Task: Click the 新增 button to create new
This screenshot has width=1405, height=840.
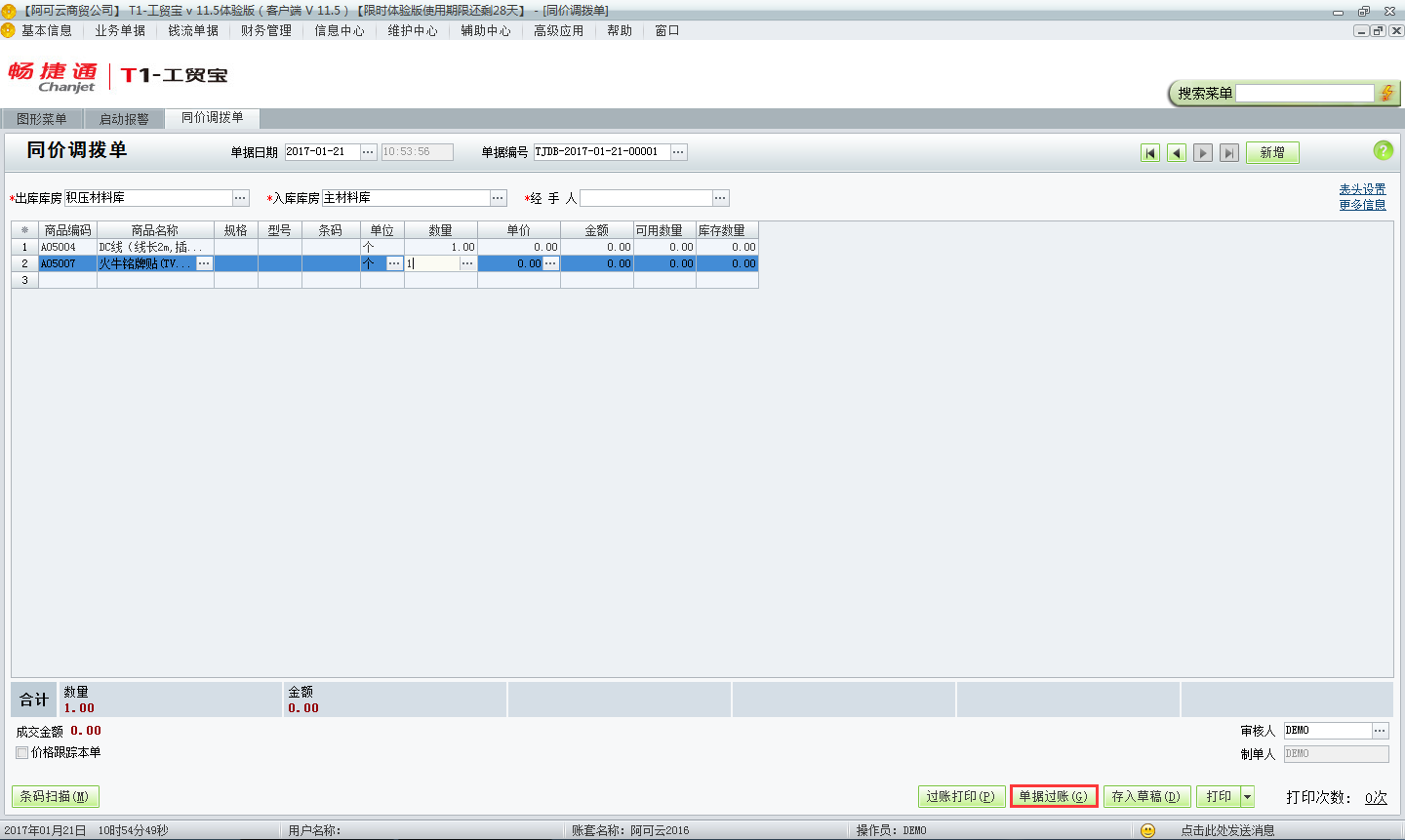Action: [1271, 152]
